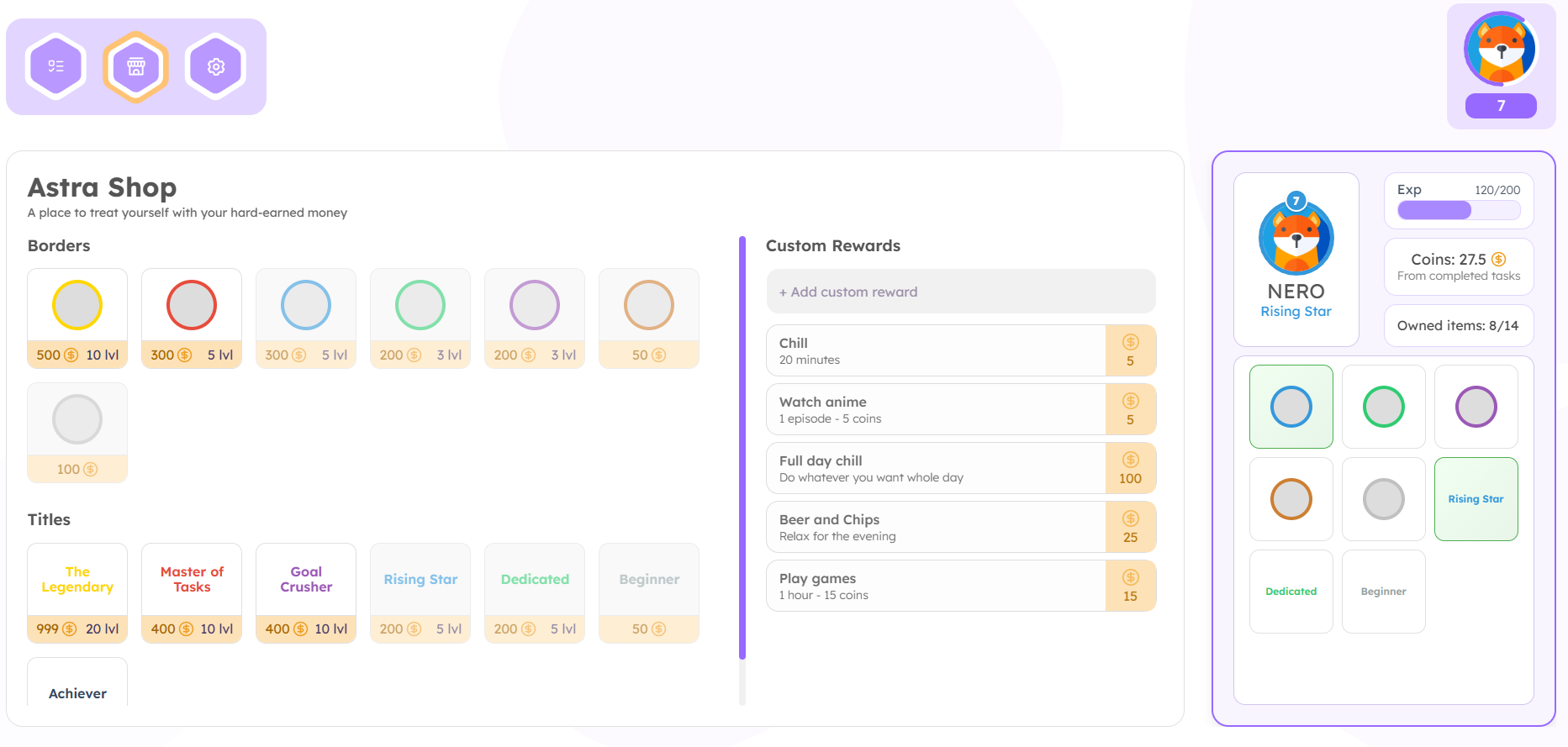The height and width of the screenshot is (747, 1568).
Task: Equip the owned purple border
Action: click(1476, 407)
